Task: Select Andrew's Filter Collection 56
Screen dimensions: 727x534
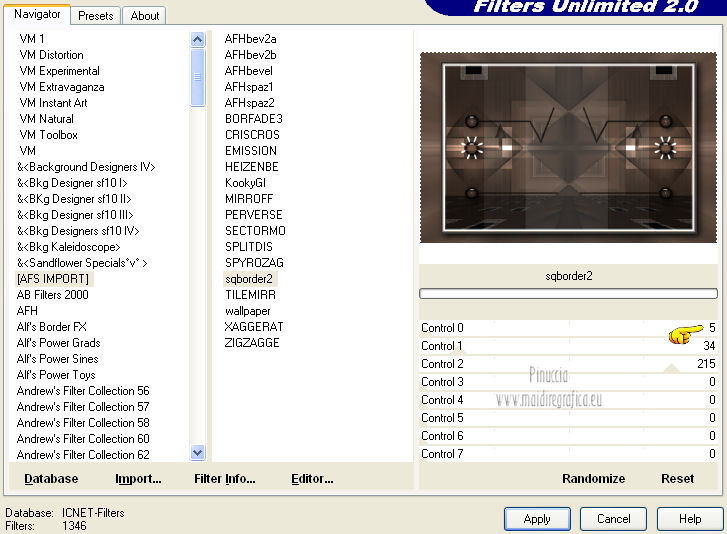Action: [x=83, y=391]
